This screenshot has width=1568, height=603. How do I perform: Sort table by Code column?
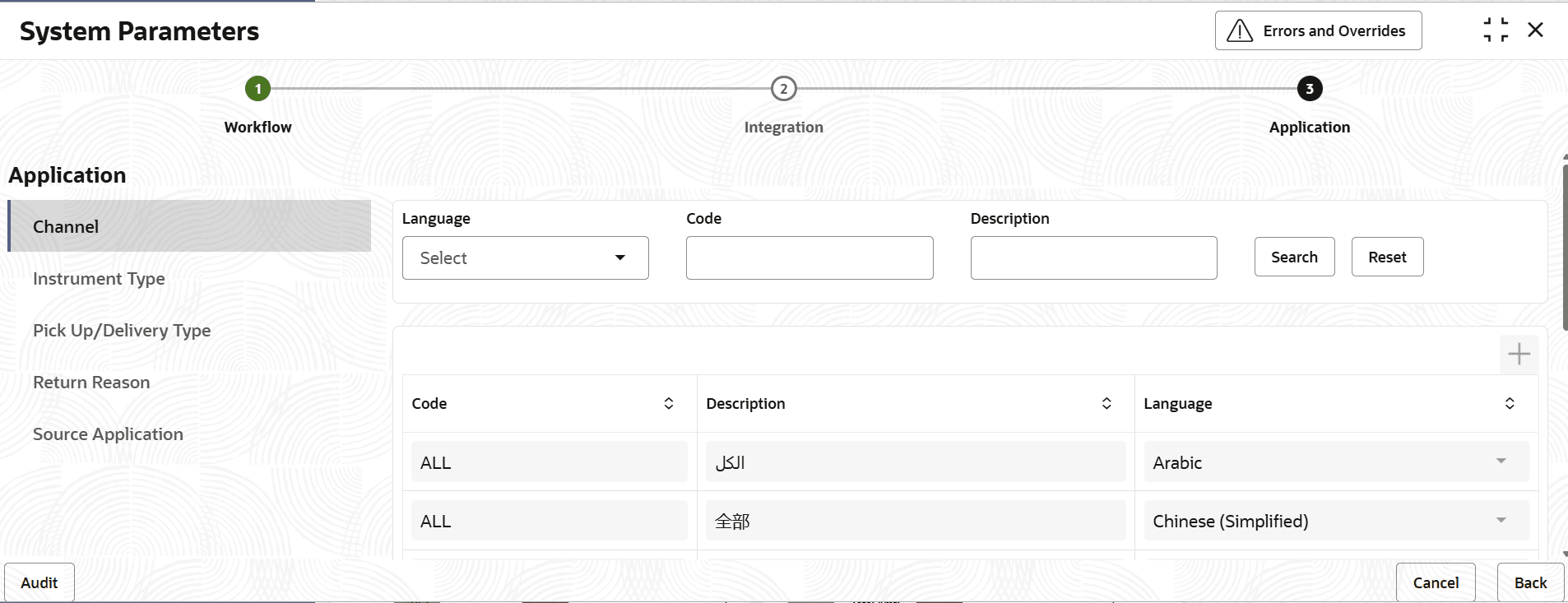[669, 403]
